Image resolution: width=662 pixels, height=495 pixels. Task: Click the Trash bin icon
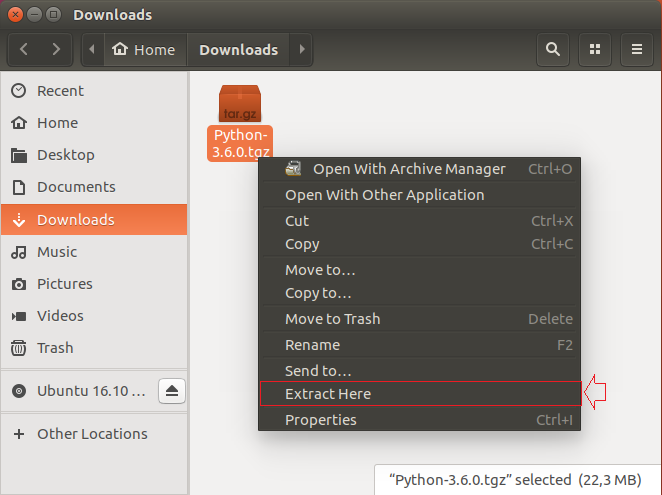click(x=19, y=348)
